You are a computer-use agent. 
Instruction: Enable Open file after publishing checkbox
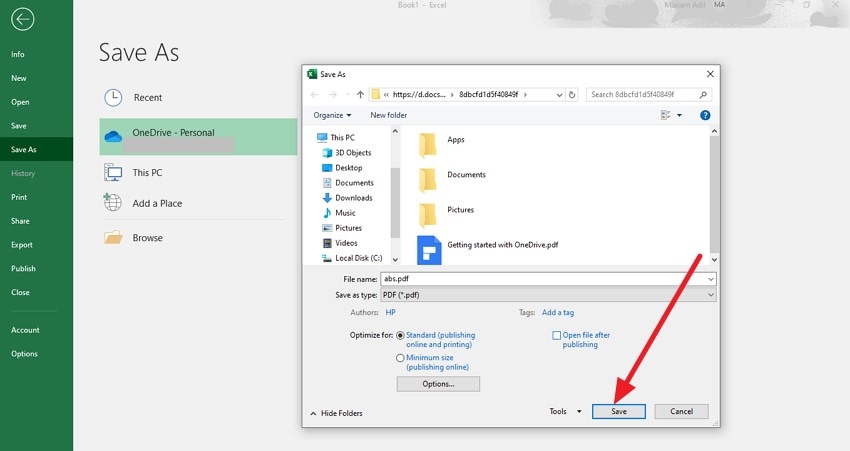pyautogui.click(x=556, y=336)
